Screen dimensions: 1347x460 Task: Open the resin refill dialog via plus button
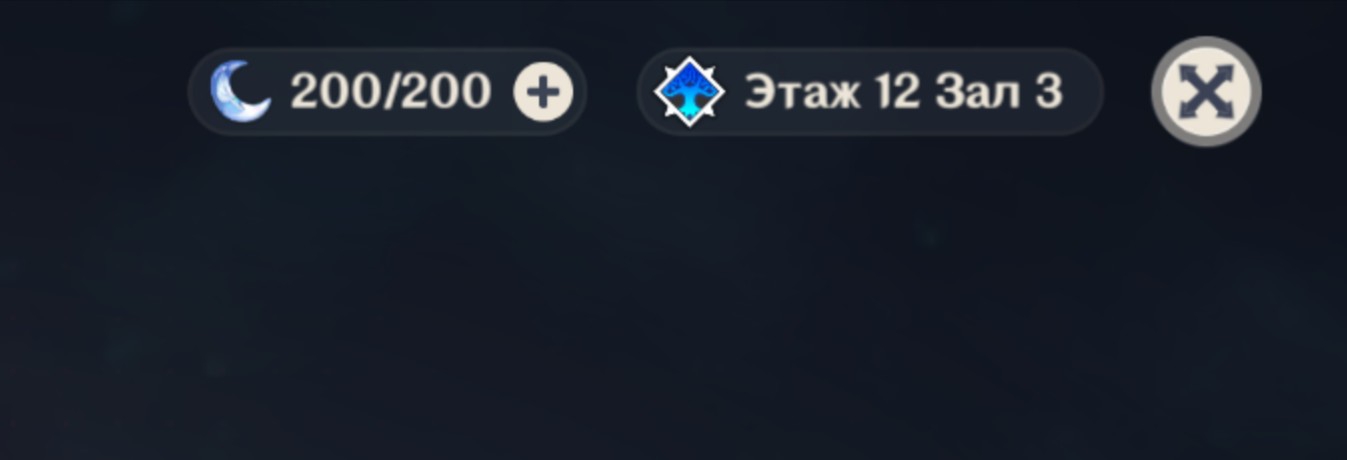[x=543, y=92]
